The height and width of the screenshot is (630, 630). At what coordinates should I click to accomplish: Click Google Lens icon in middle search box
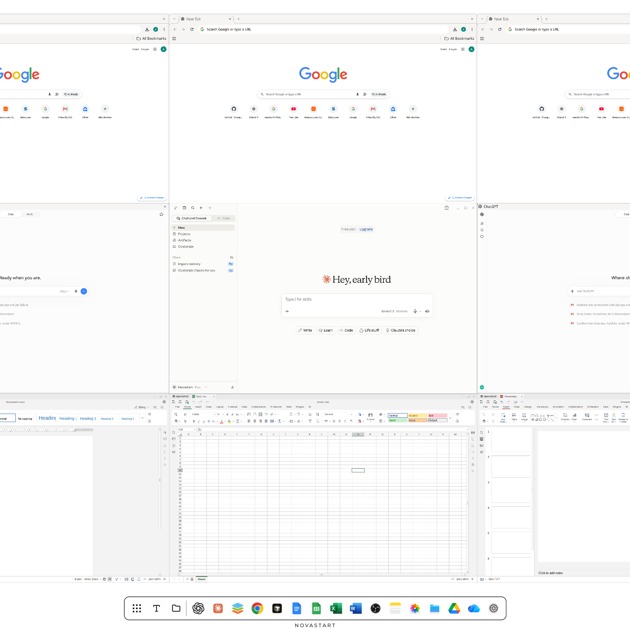pos(364,94)
